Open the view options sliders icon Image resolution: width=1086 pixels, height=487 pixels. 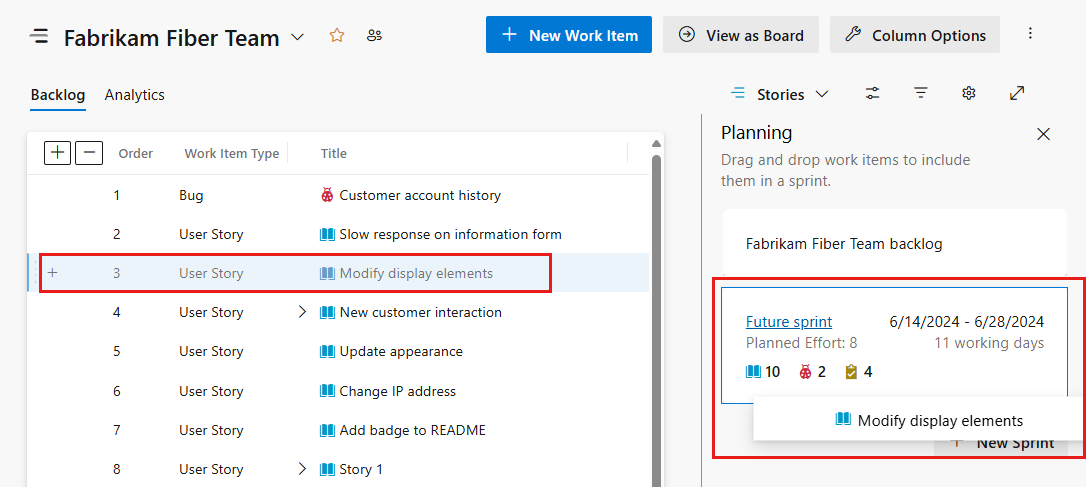click(x=873, y=93)
